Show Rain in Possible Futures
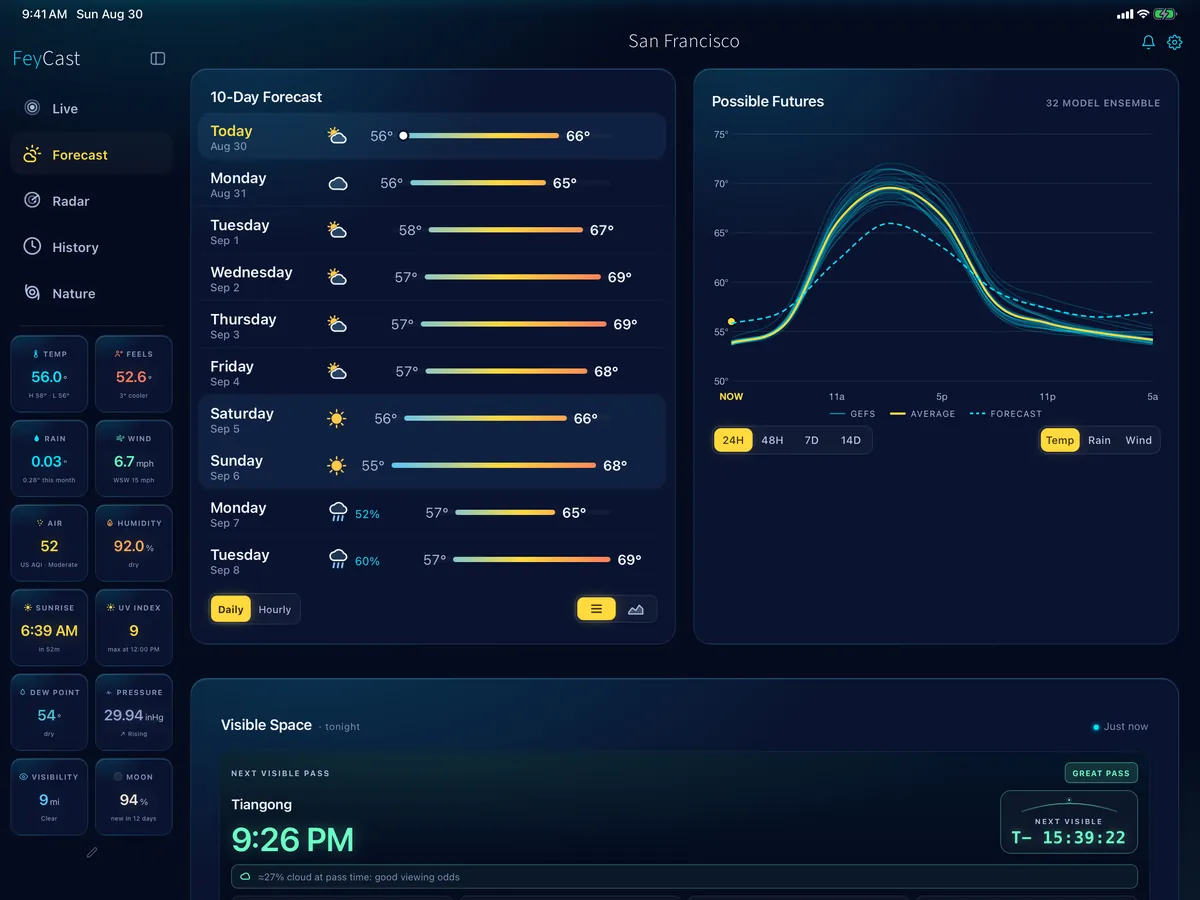 [1099, 440]
